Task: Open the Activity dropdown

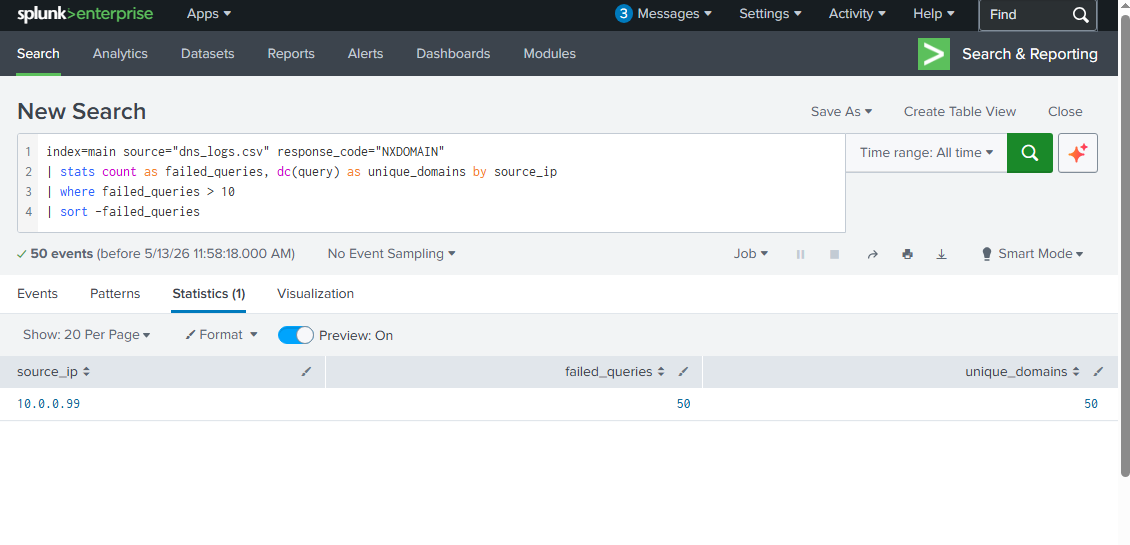Action: pyautogui.click(x=857, y=14)
